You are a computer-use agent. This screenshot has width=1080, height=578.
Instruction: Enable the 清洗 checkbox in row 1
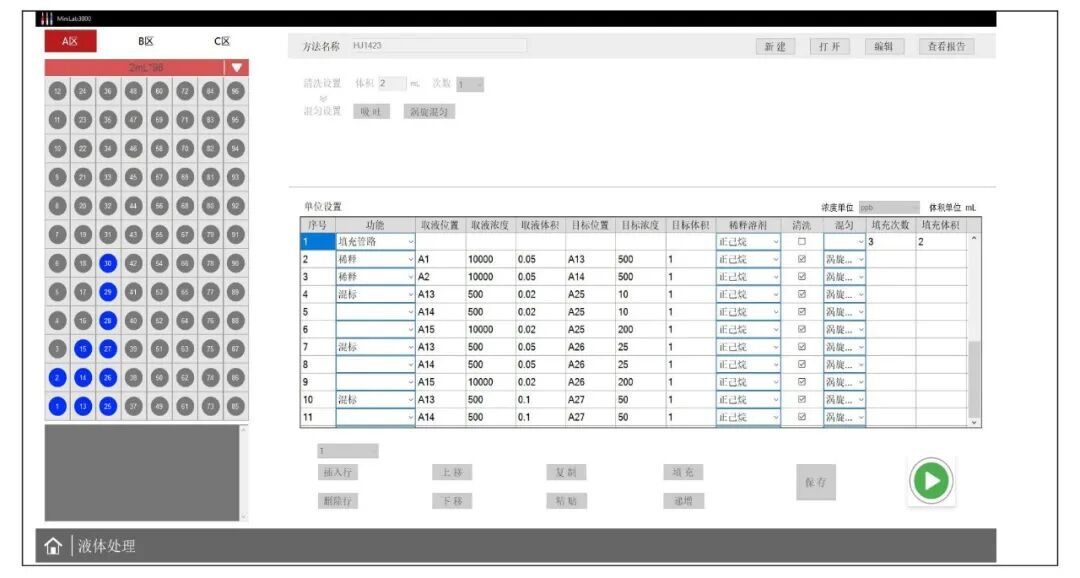coord(801,242)
